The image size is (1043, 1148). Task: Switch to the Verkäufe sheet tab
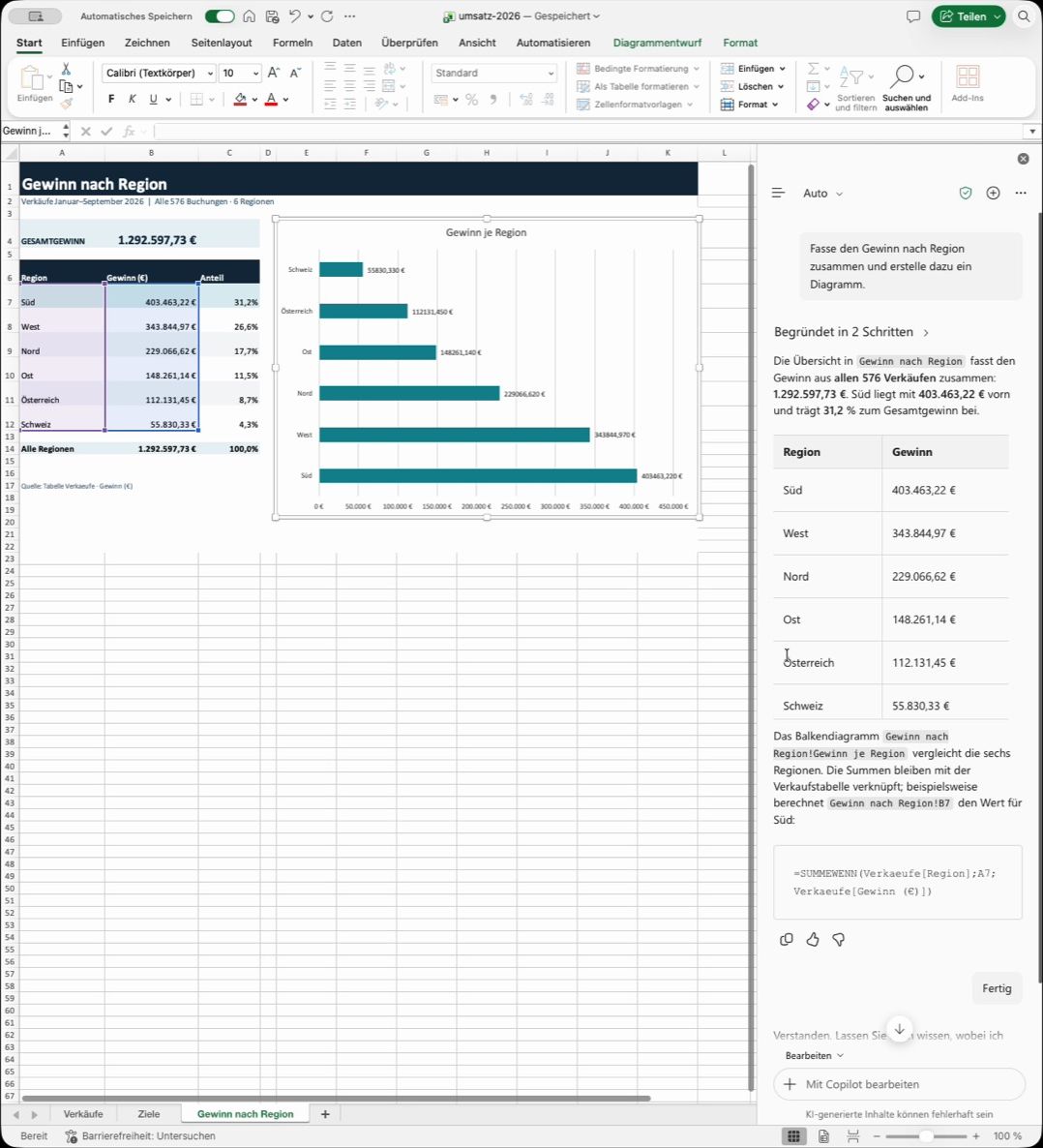point(82,1114)
